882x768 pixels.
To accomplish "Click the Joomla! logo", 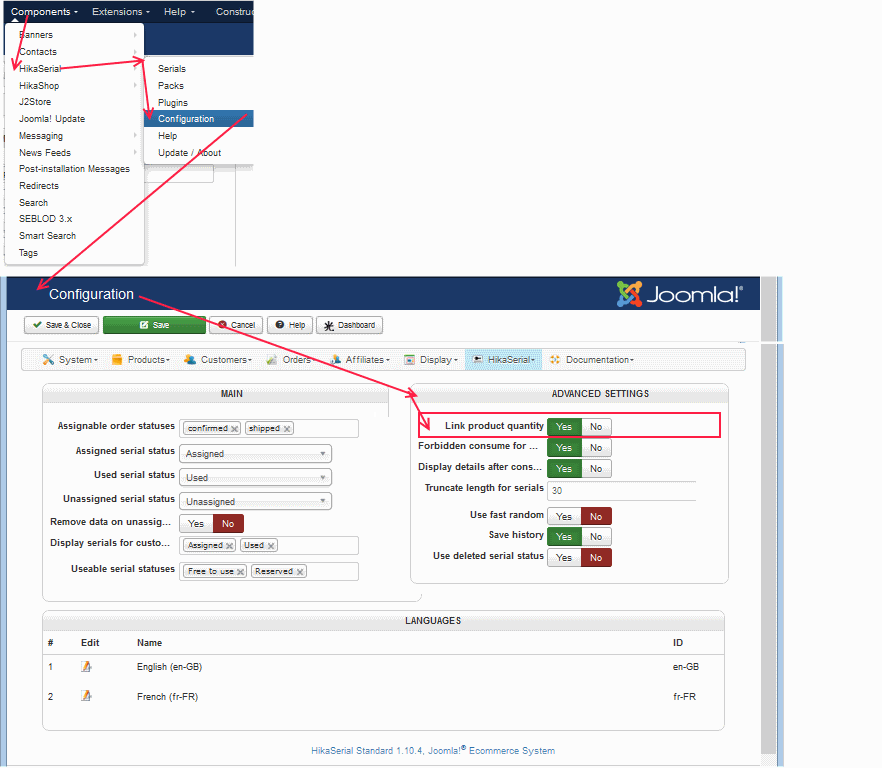I will coord(680,294).
